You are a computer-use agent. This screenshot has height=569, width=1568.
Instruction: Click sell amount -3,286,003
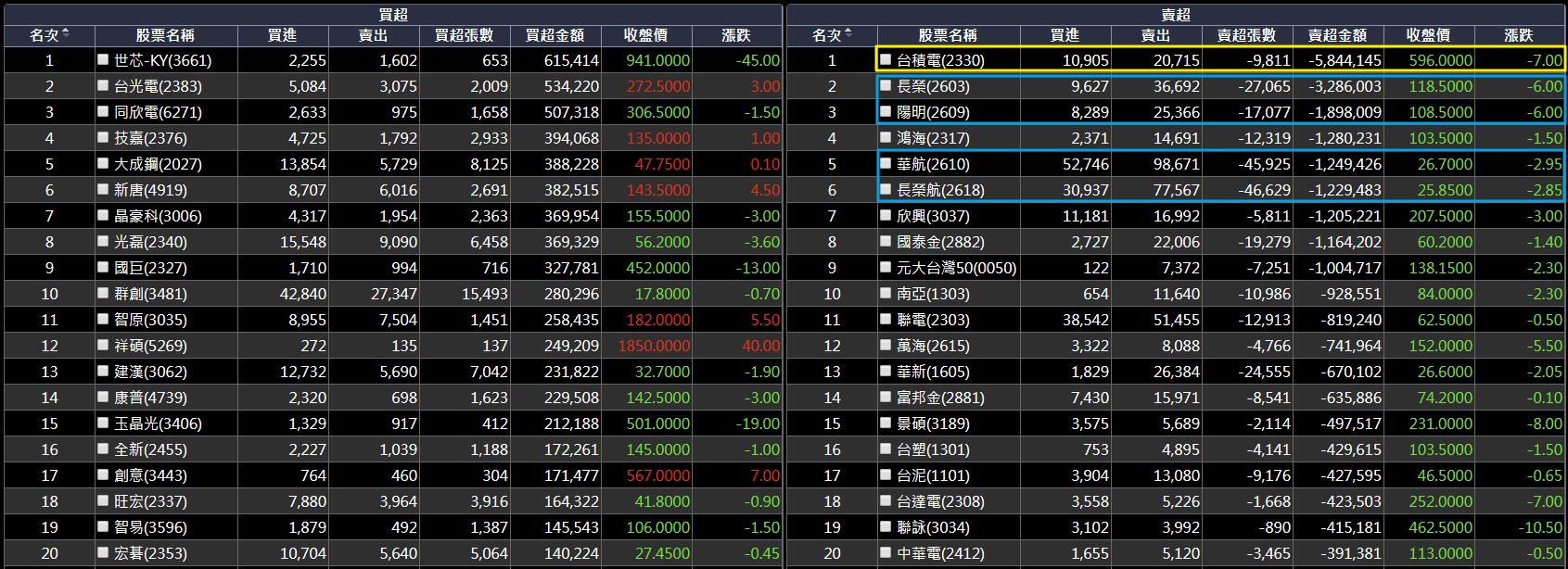(x=1345, y=85)
